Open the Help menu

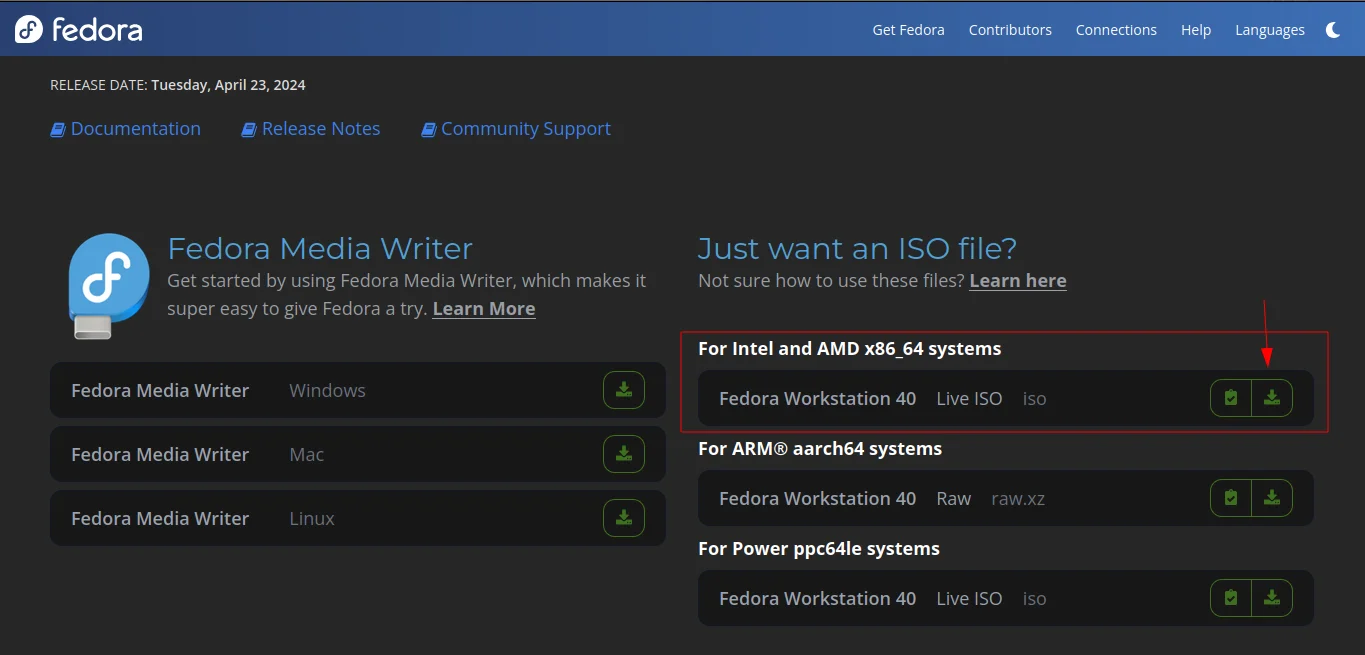click(x=1196, y=30)
